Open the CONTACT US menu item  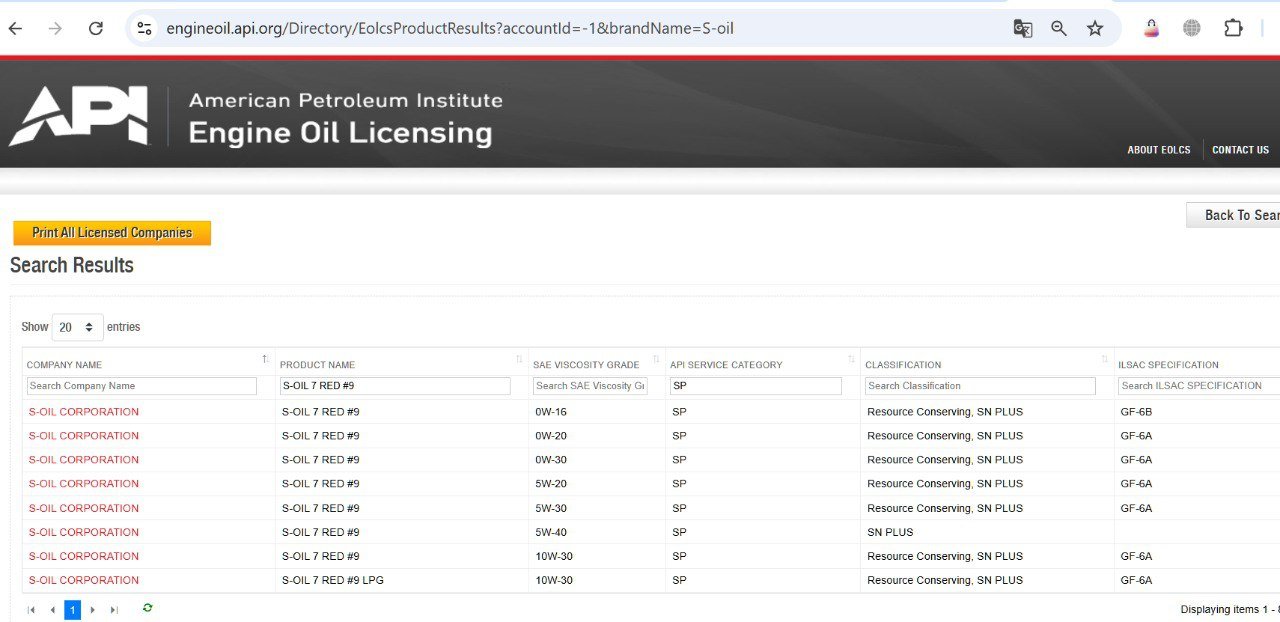click(1240, 150)
